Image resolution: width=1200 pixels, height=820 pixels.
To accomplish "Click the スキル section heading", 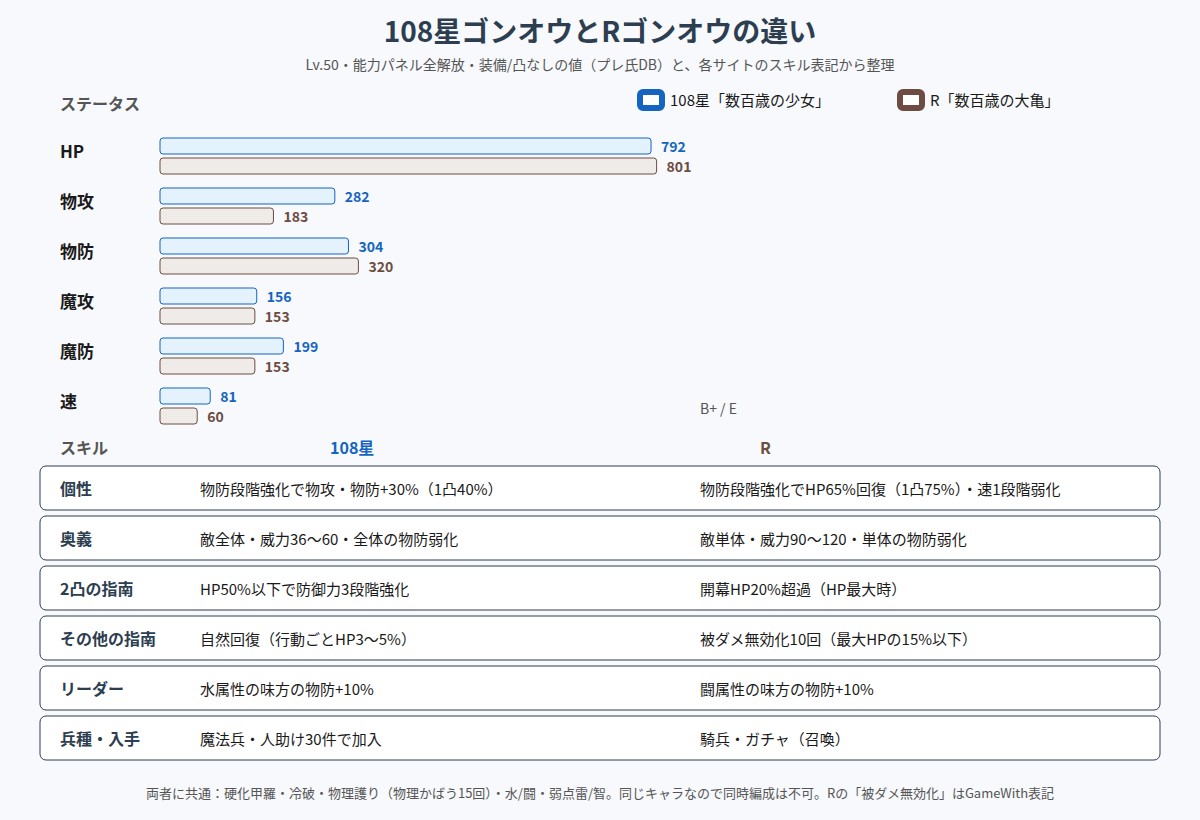I will click(x=84, y=449).
